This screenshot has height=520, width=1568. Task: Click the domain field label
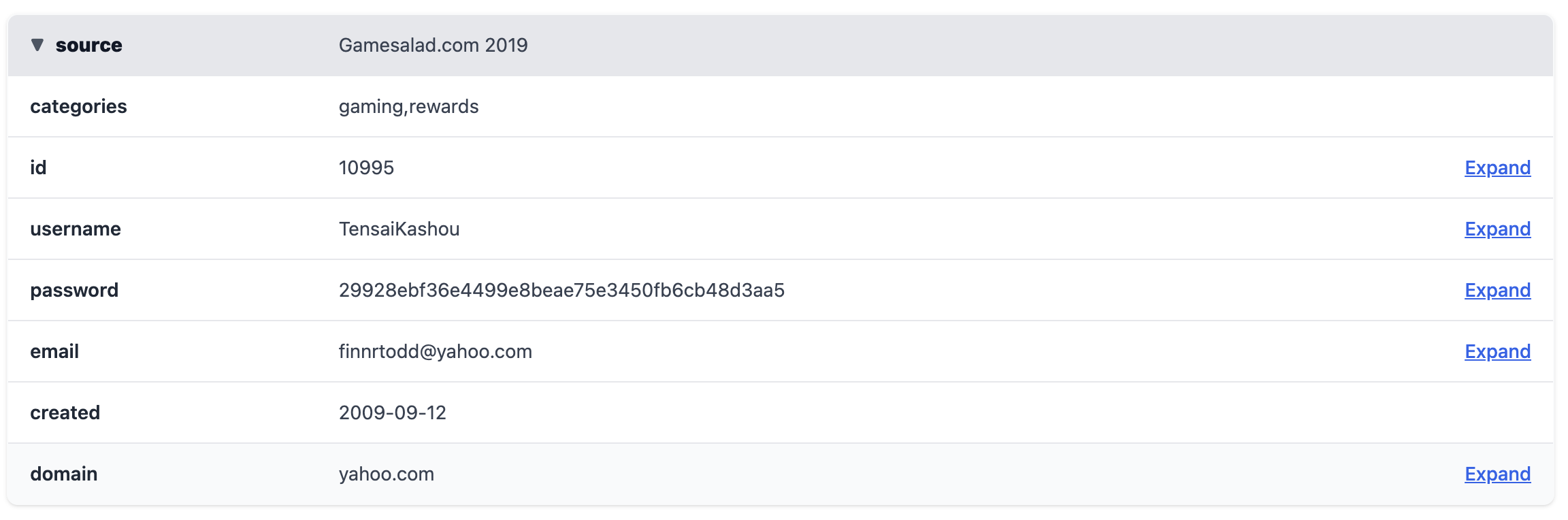pos(64,474)
